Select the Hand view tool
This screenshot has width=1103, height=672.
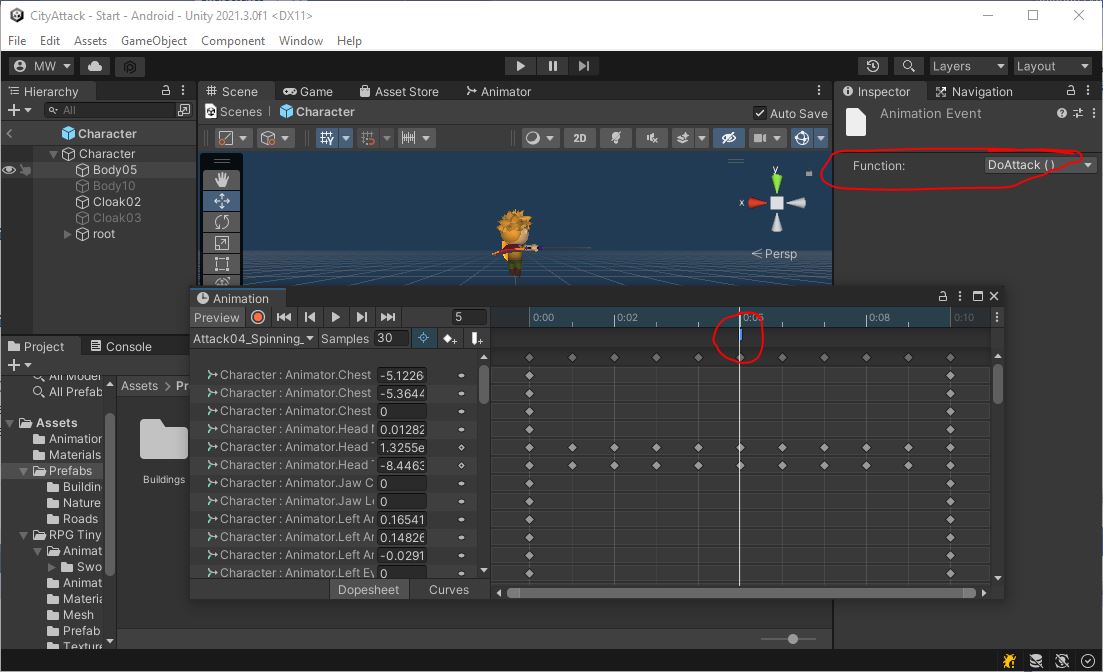(x=221, y=180)
